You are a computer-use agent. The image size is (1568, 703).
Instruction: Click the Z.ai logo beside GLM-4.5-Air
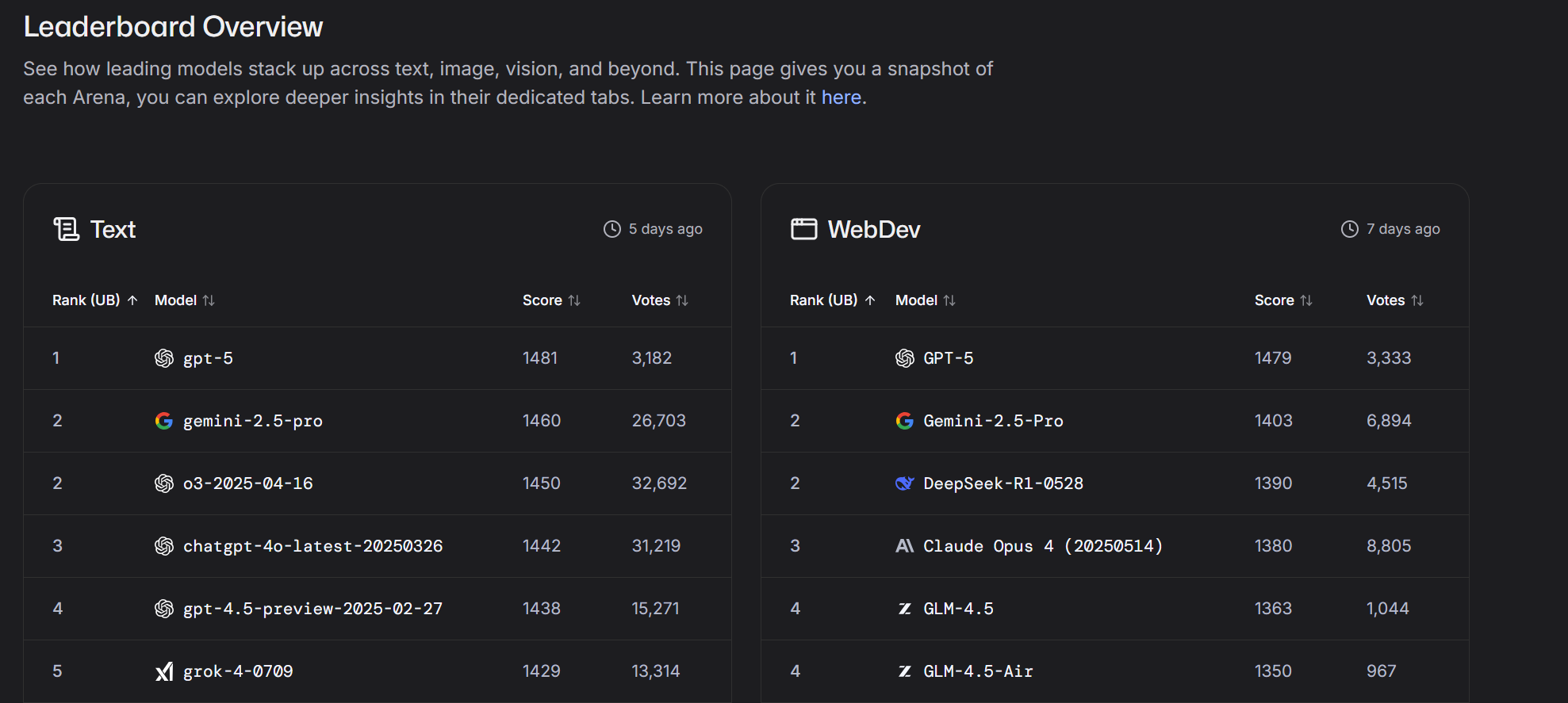pyautogui.click(x=904, y=671)
